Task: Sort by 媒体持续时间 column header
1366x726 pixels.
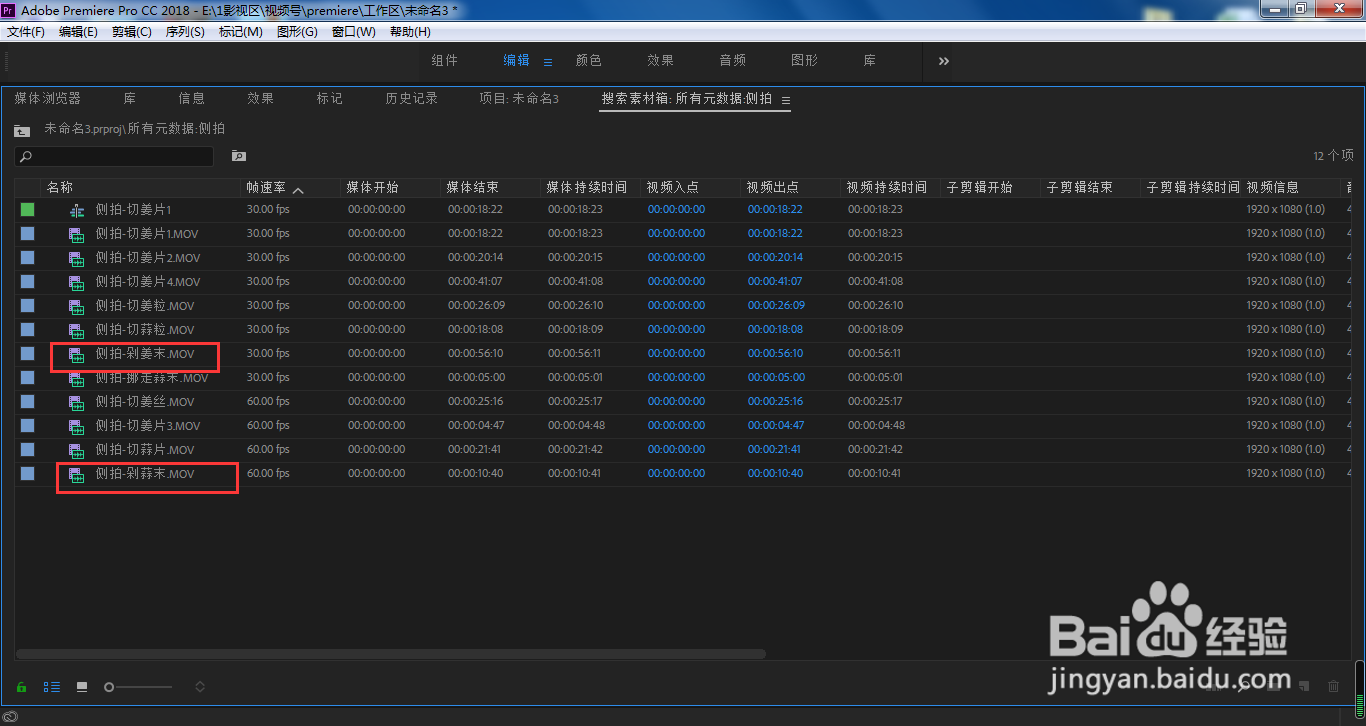Action: (587, 188)
